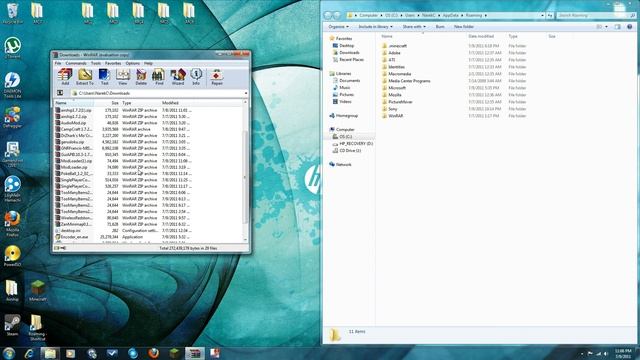Open the Options menu in WinRAR

tap(133, 64)
